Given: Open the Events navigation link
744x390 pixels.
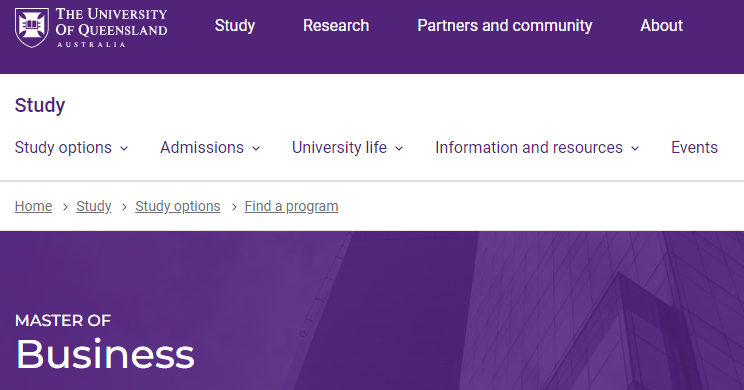Looking at the screenshot, I should tap(694, 148).
